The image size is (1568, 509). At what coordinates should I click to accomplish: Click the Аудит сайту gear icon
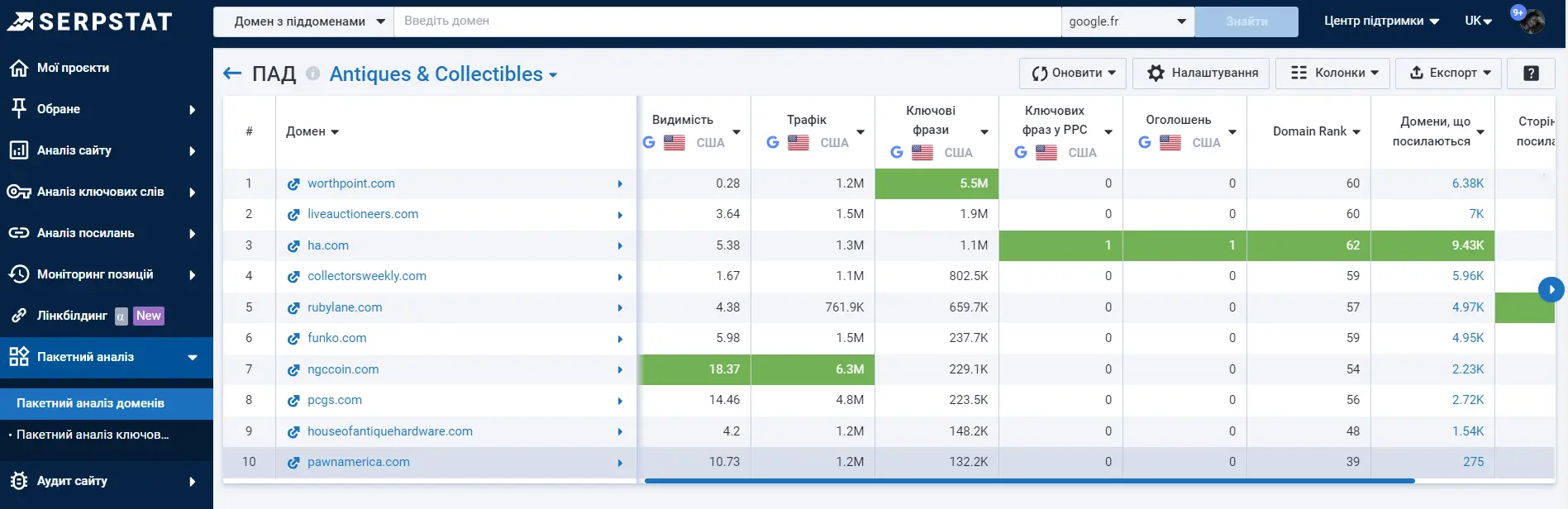pyautogui.click(x=18, y=481)
